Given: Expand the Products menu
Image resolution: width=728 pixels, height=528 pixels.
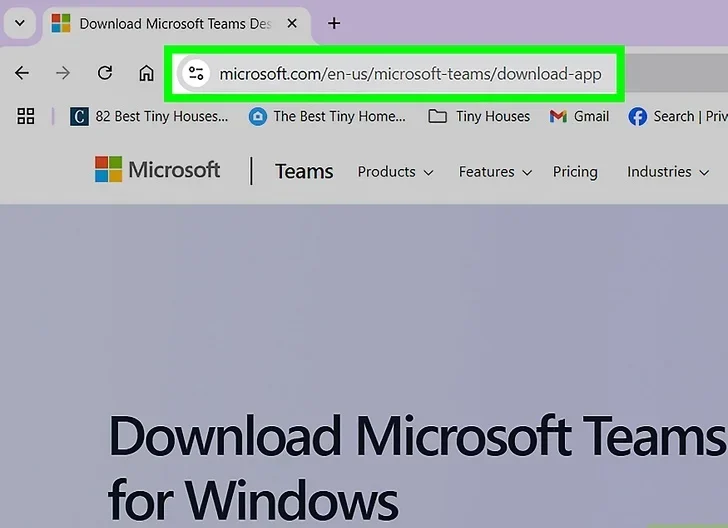Looking at the screenshot, I should tap(395, 172).
